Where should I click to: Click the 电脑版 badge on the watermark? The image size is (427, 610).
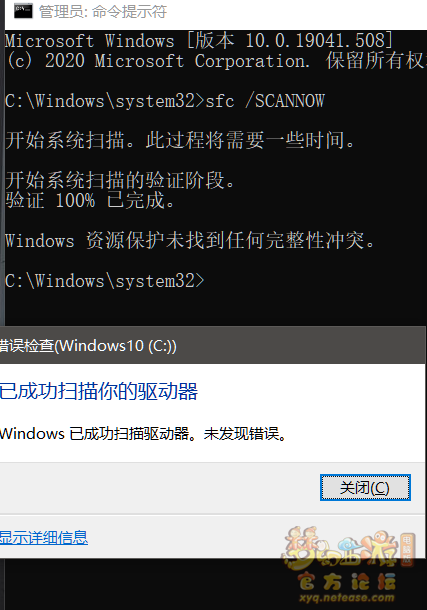[x=407, y=549]
